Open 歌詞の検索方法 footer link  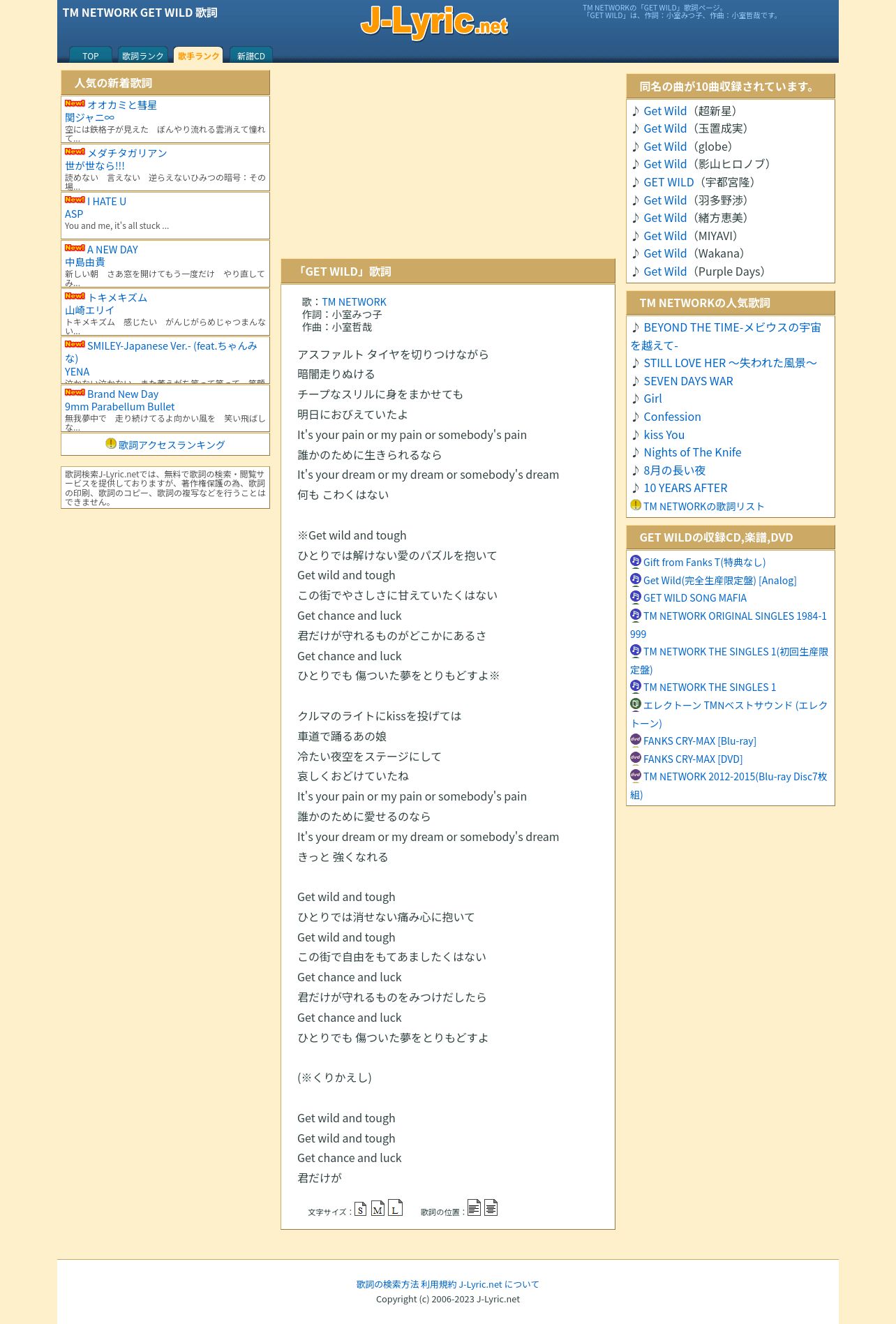[x=387, y=1284]
